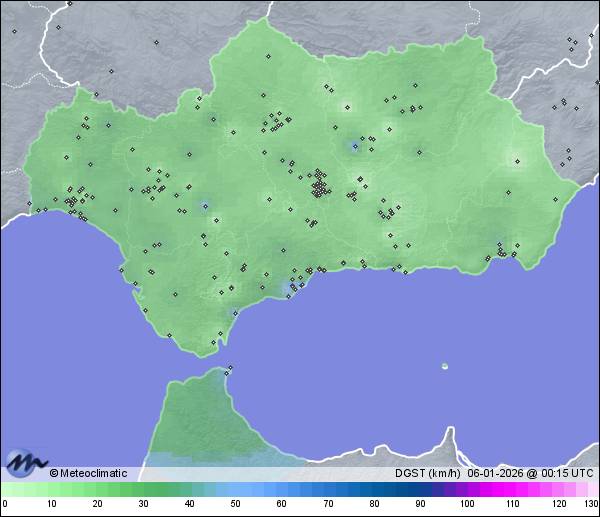Click the 20 value on the color scale

97,504
